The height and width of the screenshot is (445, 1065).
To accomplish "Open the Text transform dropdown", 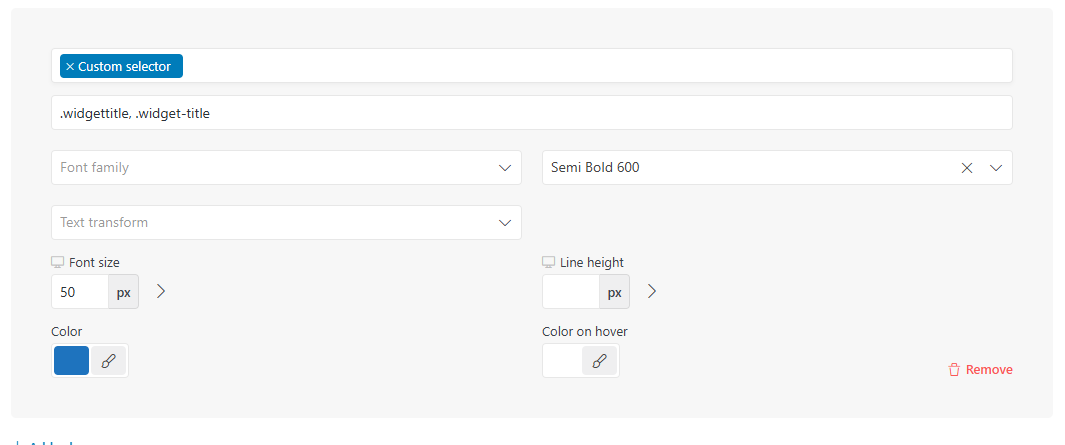I will tap(287, 222).
